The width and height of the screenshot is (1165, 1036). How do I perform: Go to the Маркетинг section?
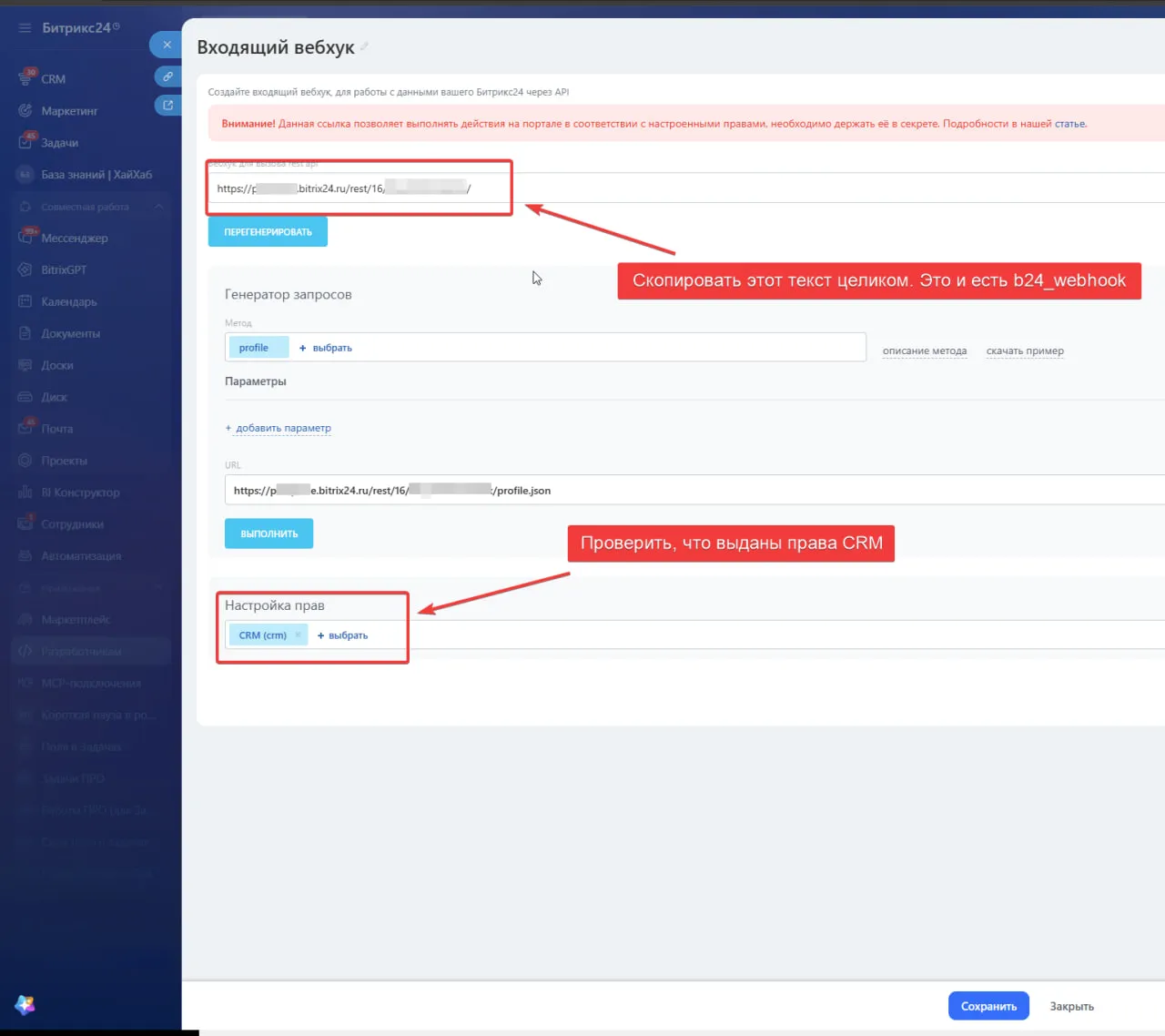(x=69, y=111)
